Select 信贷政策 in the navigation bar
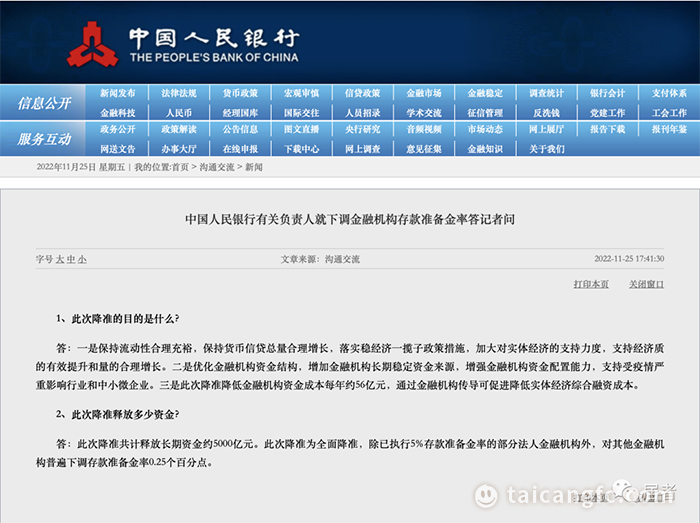Image resolution: width=700 pixels, height=523 pixels. click(362, 93)
